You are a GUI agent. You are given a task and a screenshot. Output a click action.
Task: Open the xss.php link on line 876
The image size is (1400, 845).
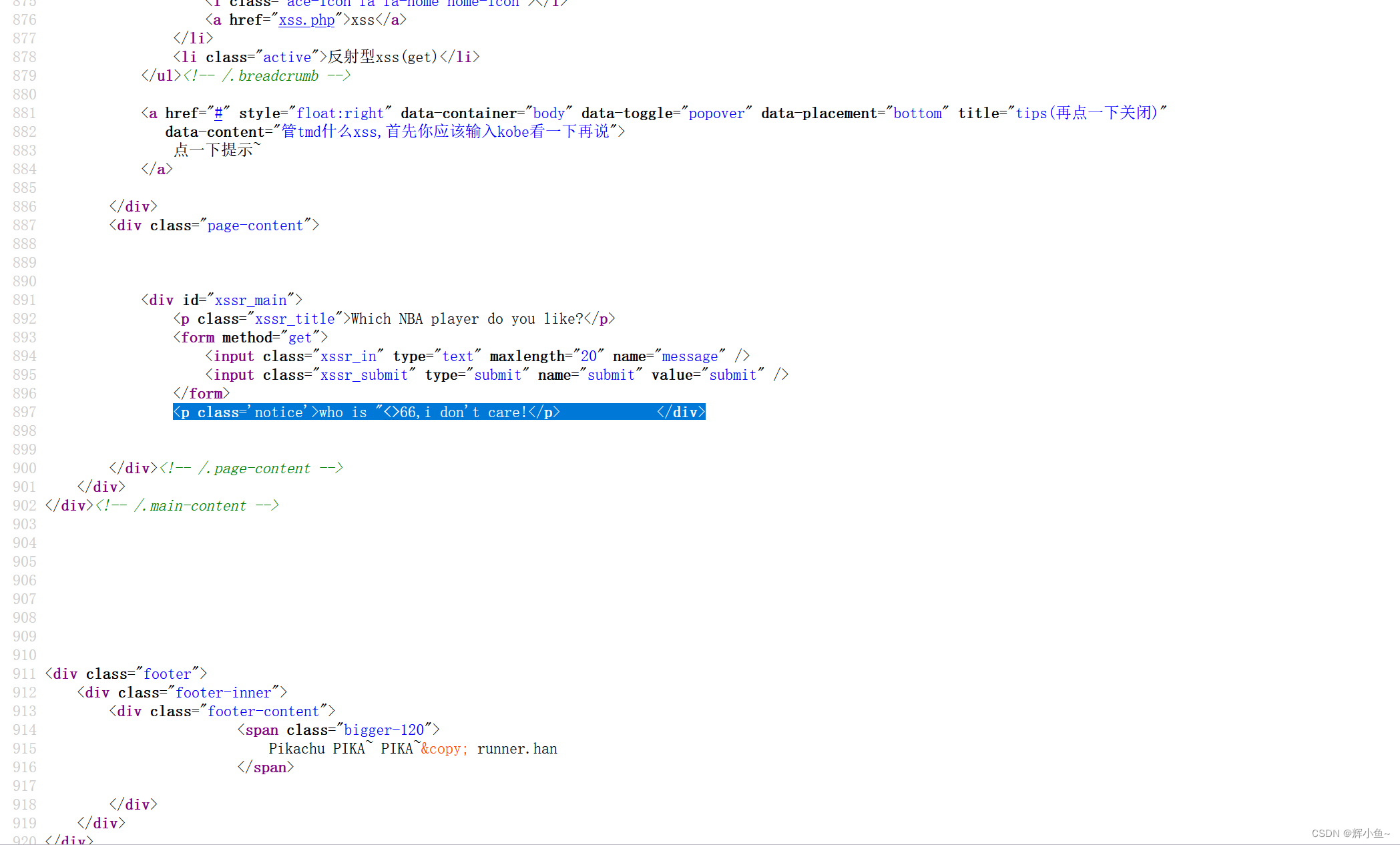306,20
